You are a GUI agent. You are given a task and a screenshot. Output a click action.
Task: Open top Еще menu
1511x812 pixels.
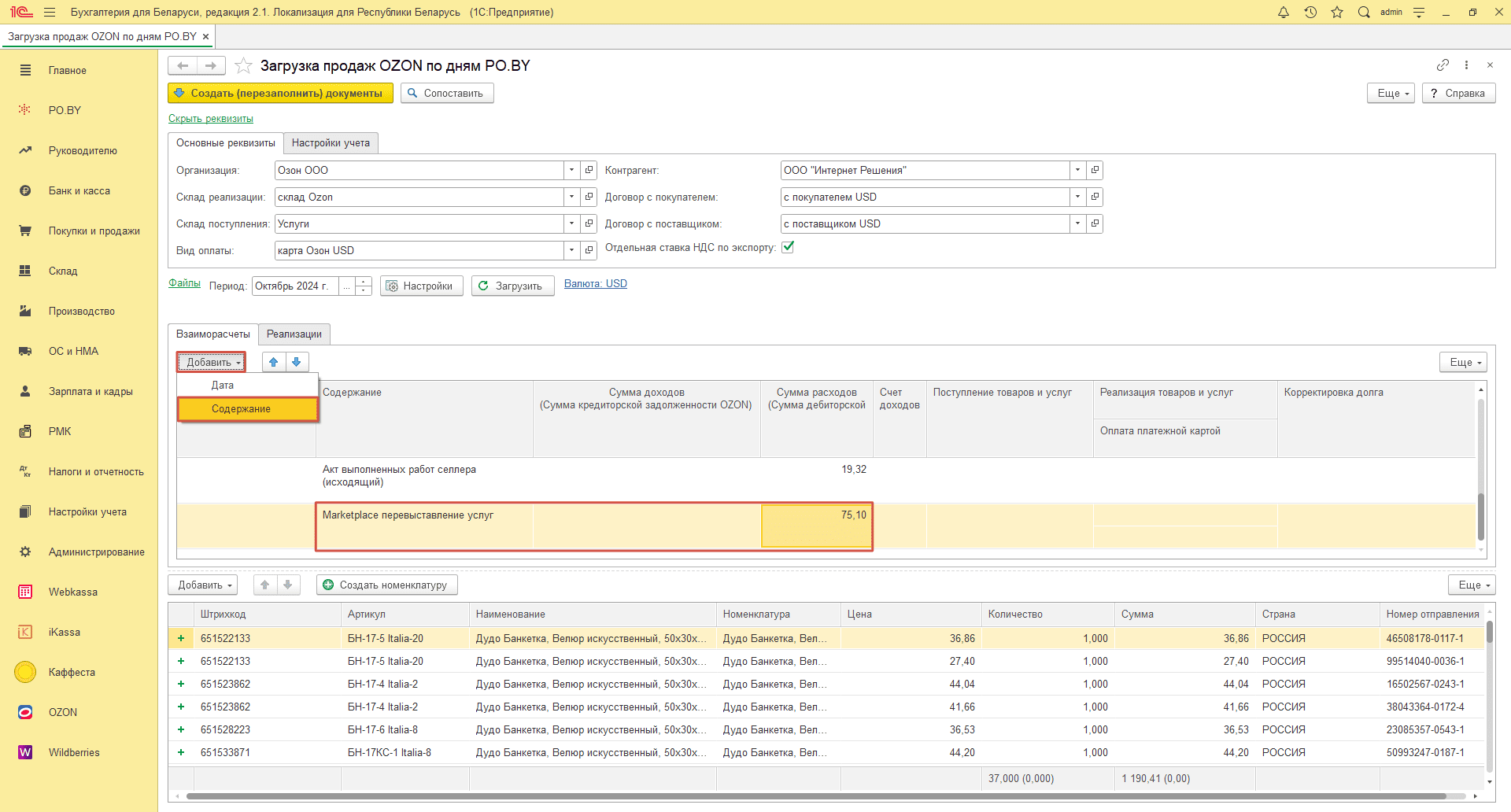[x=1391, y=93]
